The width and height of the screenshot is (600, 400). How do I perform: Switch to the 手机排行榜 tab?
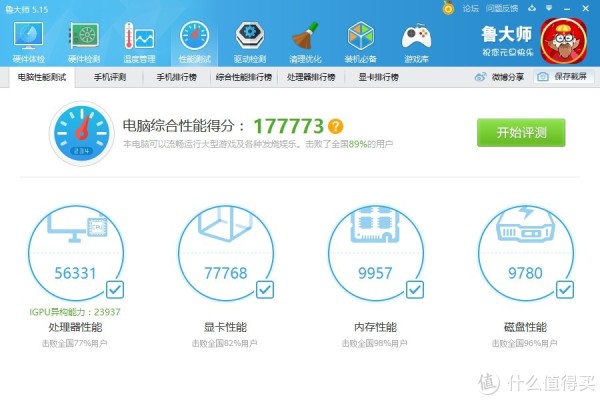177,77
